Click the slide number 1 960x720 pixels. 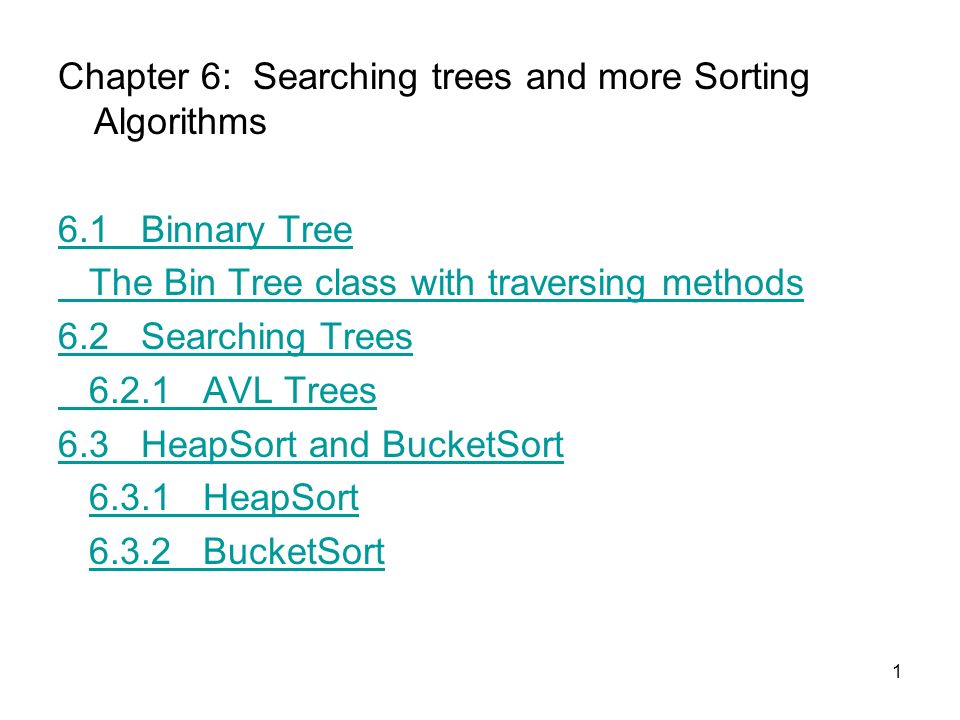pyautogui.click(x=897, y=672)
